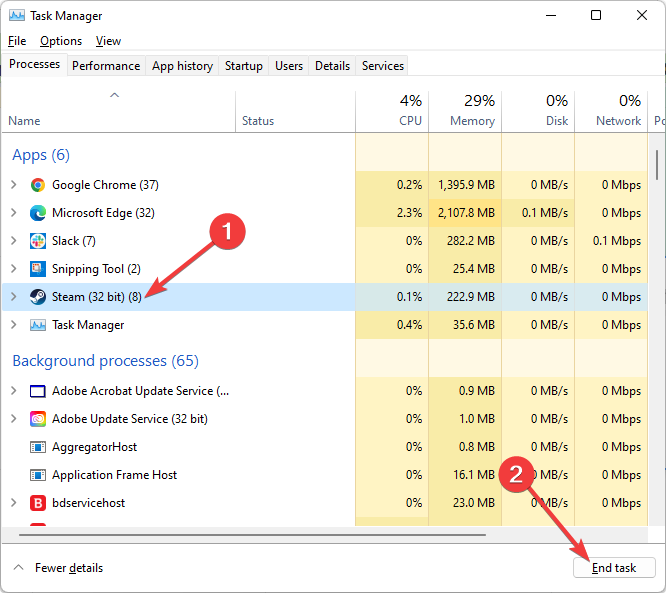Click the Adobe Acrobat Update Service icon
This screenshot has width=666, height=593.
[x=38, y=391]
